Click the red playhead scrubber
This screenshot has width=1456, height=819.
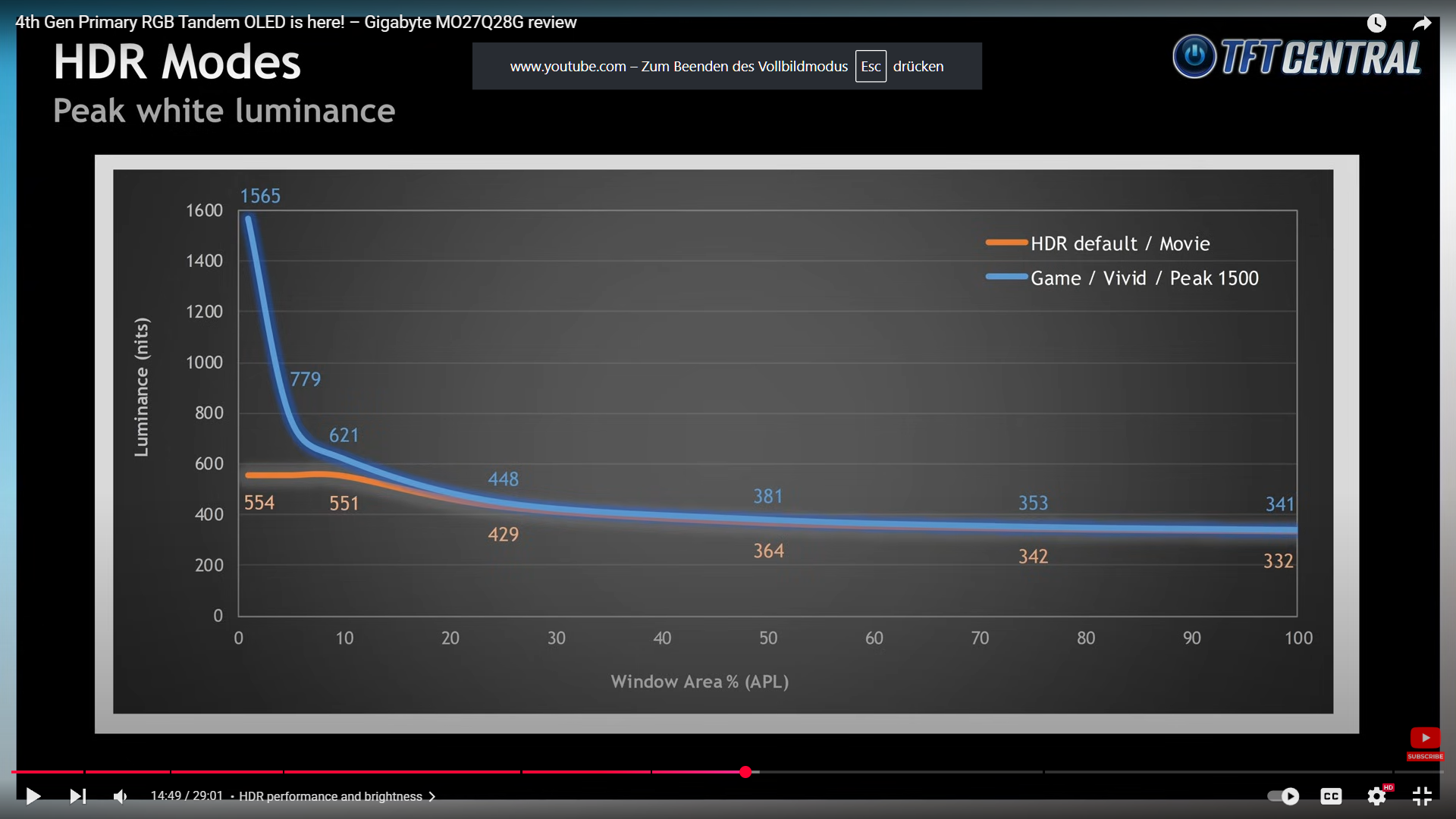[745, 772]
